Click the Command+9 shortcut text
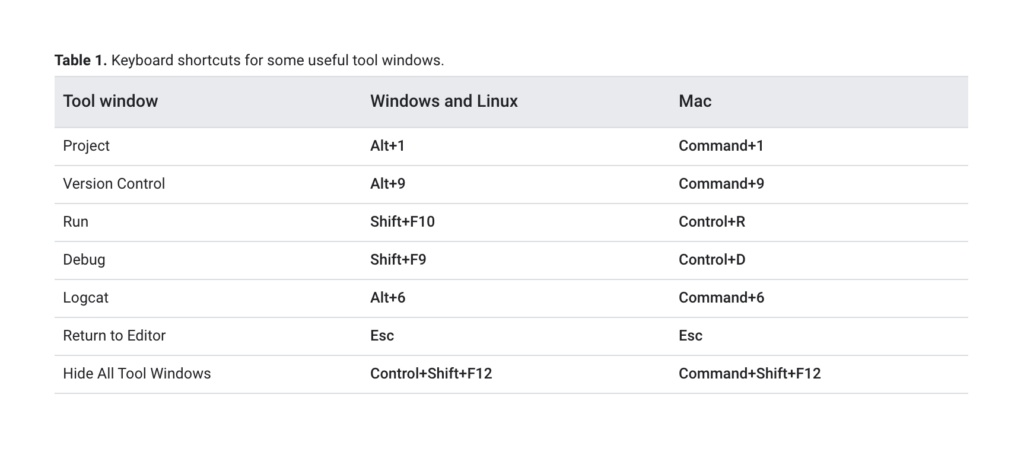The width and height of the screenshot is (1024, 458). click(x=721, y=184)
